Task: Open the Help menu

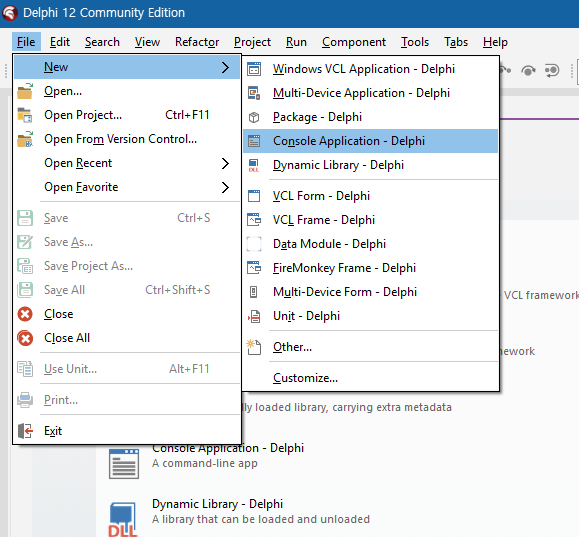Action: tap(495, 42)
